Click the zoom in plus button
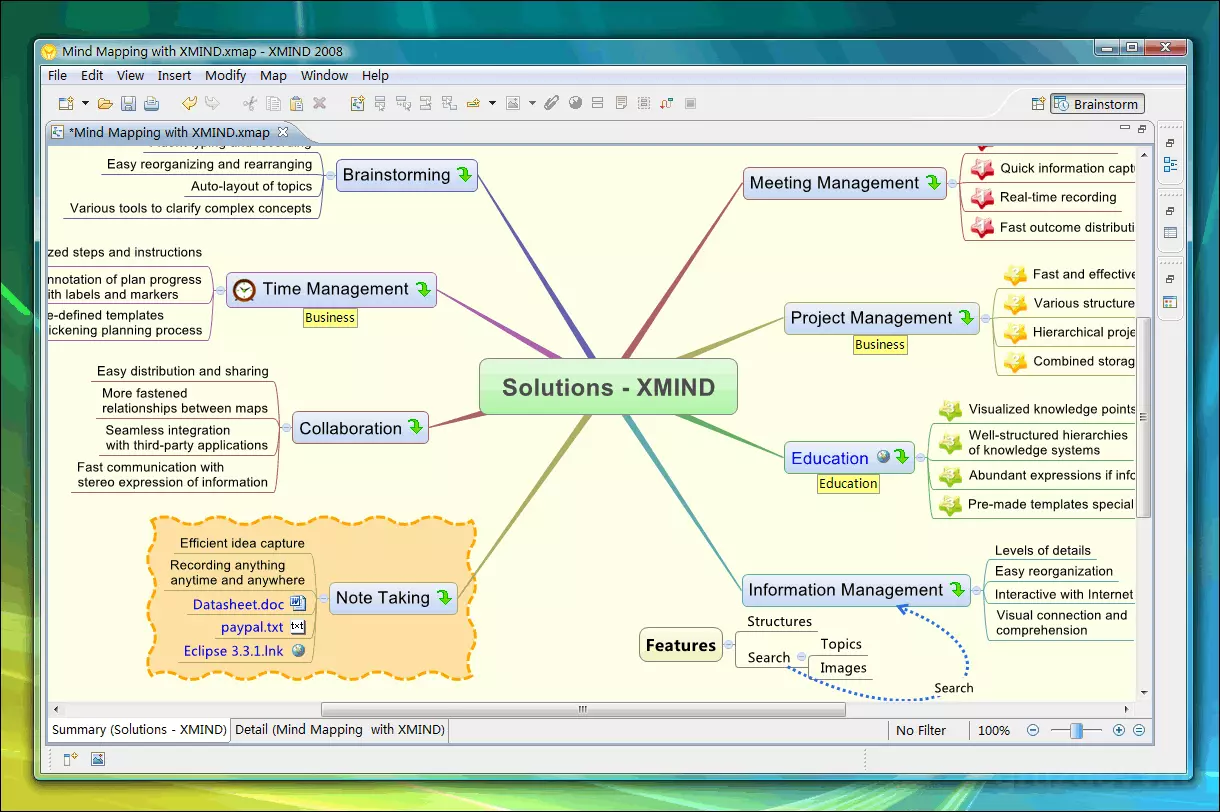The image size is (1220, 812). pos(1119,731)
